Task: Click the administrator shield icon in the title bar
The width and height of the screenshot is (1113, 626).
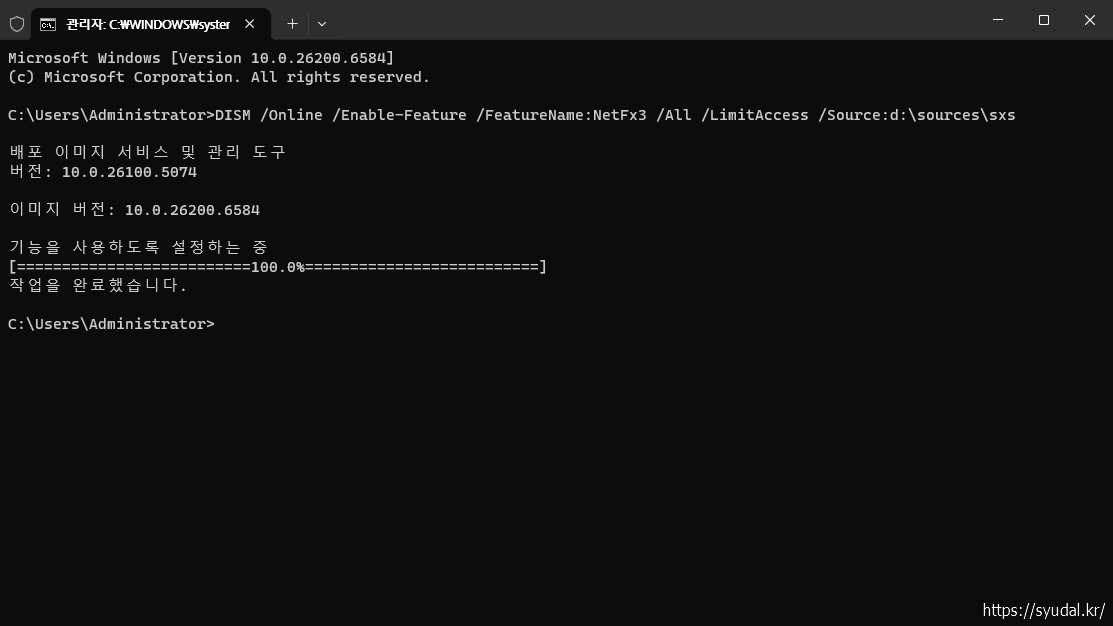Action: (x=17, y=23)
